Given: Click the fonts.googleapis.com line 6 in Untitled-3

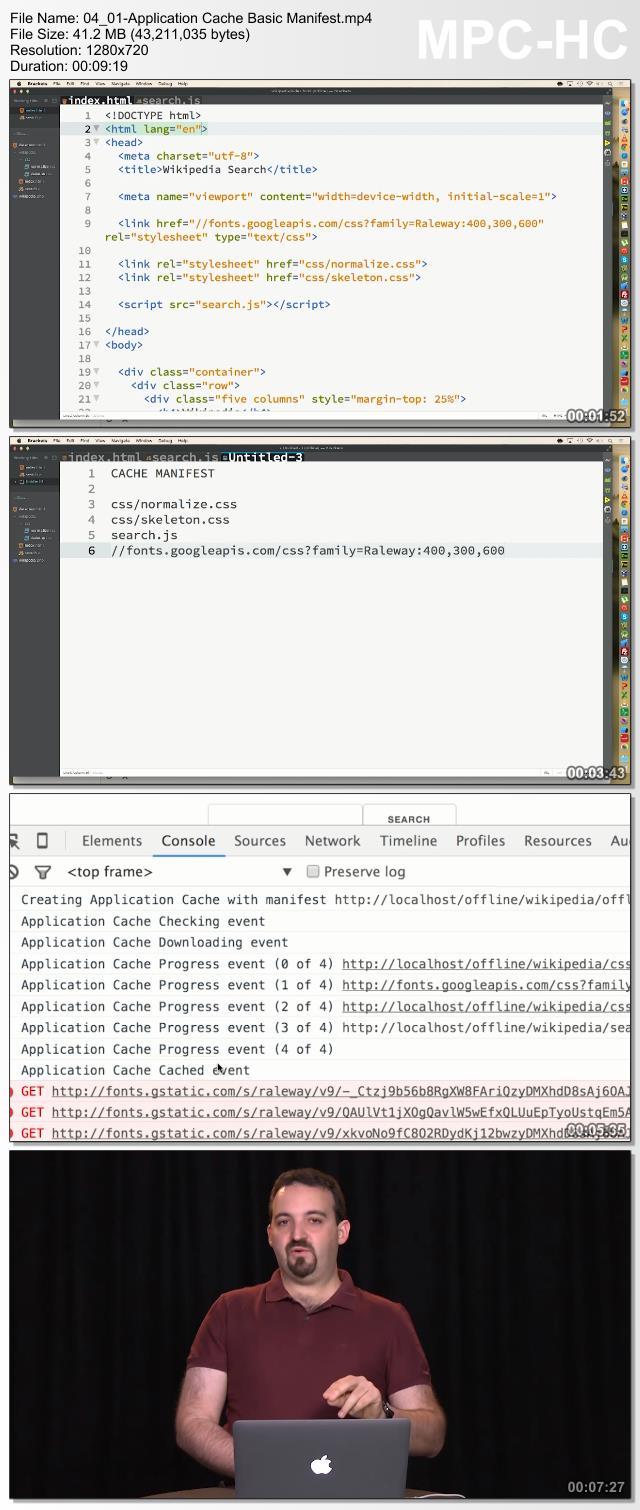Looking at the screenshot, I should point(308,550).
